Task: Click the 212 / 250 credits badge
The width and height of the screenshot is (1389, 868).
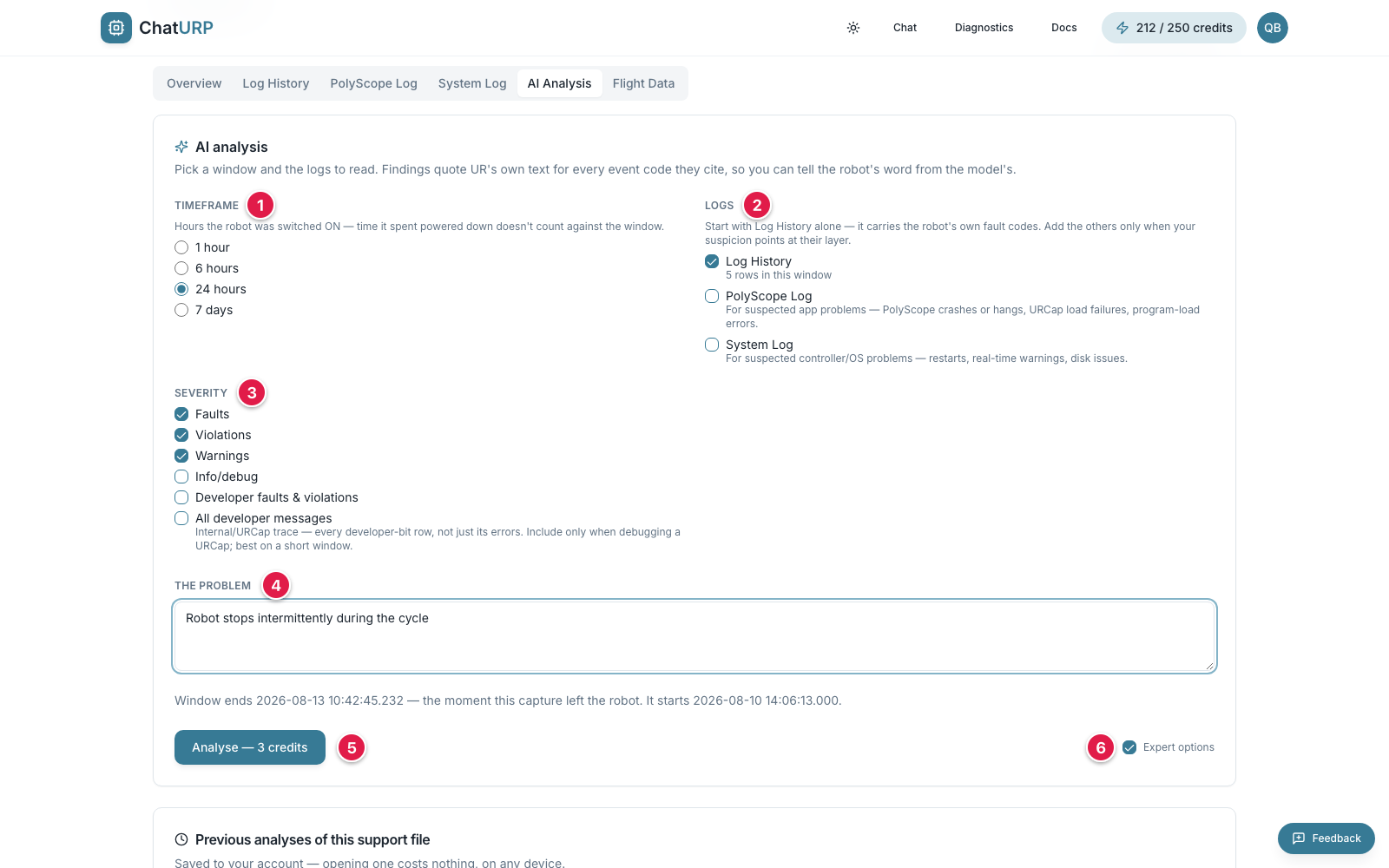Action: (1174, 28)
